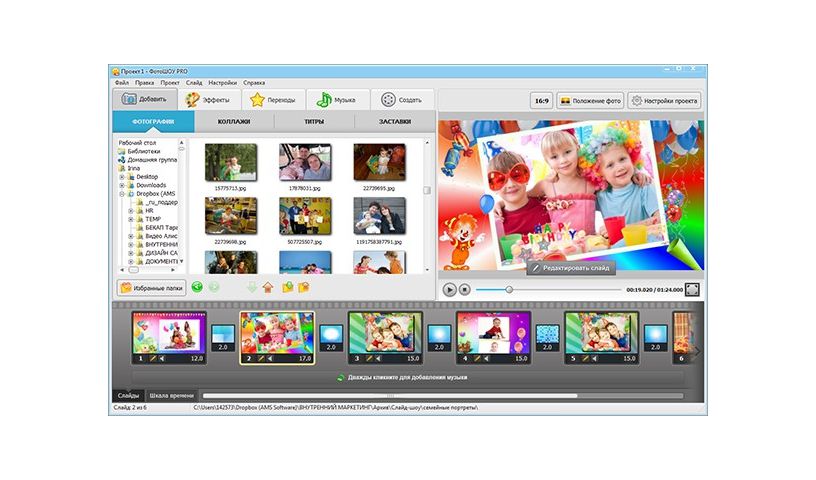
Task: Open the Файл menu
Action: coord(122,83)
